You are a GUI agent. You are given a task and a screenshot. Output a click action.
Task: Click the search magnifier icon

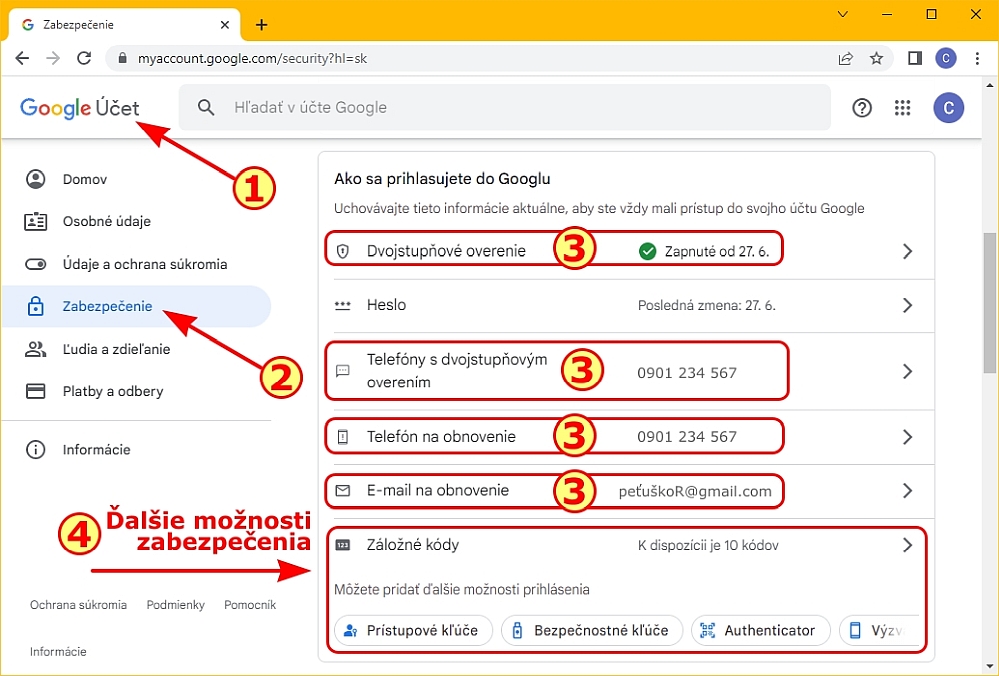pyautogui.click(x=206, y=107)
